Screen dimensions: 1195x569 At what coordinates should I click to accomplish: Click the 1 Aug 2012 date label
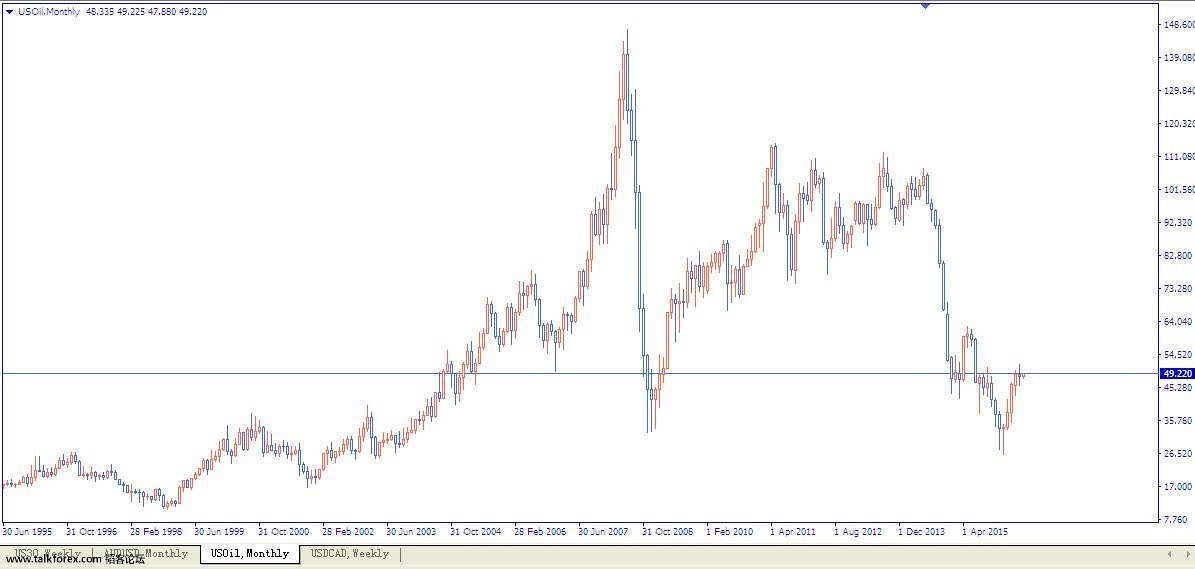point(857,532)
